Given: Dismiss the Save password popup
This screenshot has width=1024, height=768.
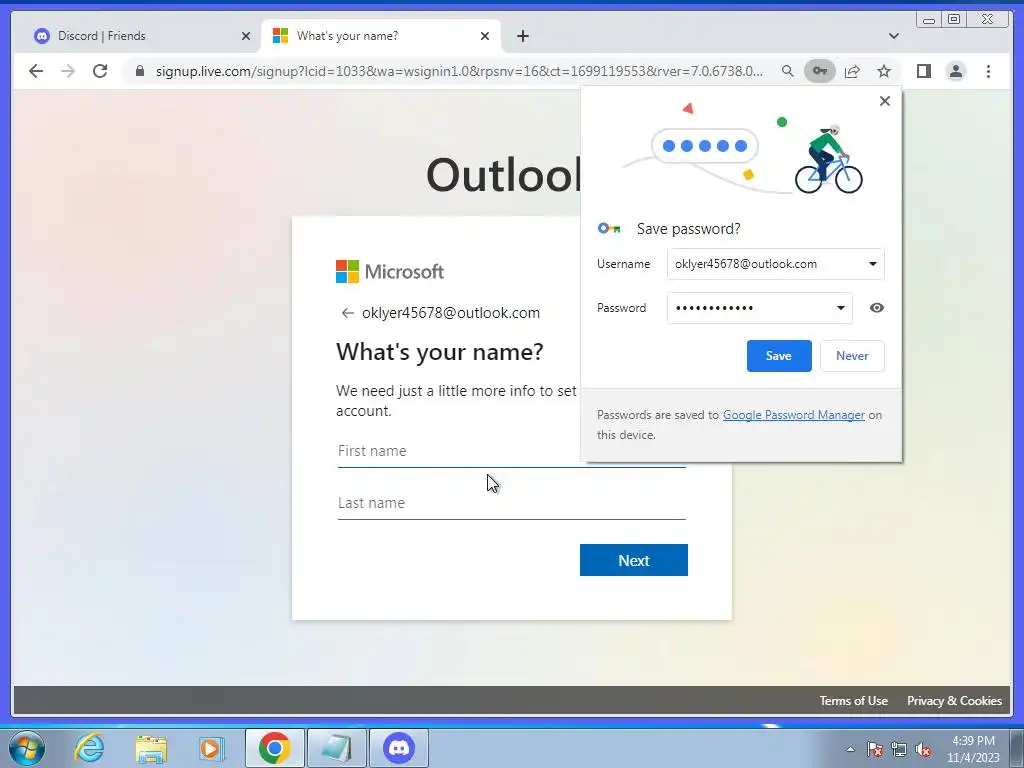Looking at the screenshot, I should 884,101.
